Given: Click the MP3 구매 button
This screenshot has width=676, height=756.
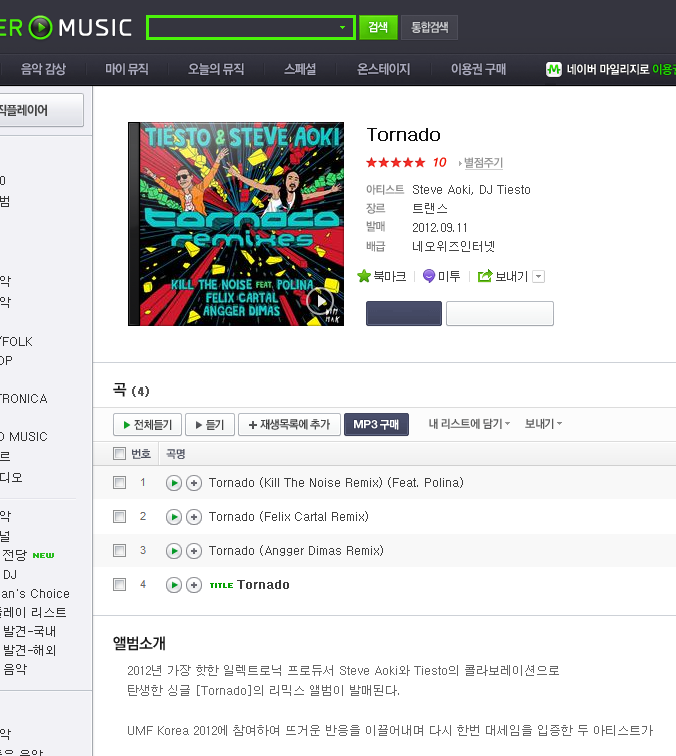Looking at the screenshot, I should click(376, 425).
